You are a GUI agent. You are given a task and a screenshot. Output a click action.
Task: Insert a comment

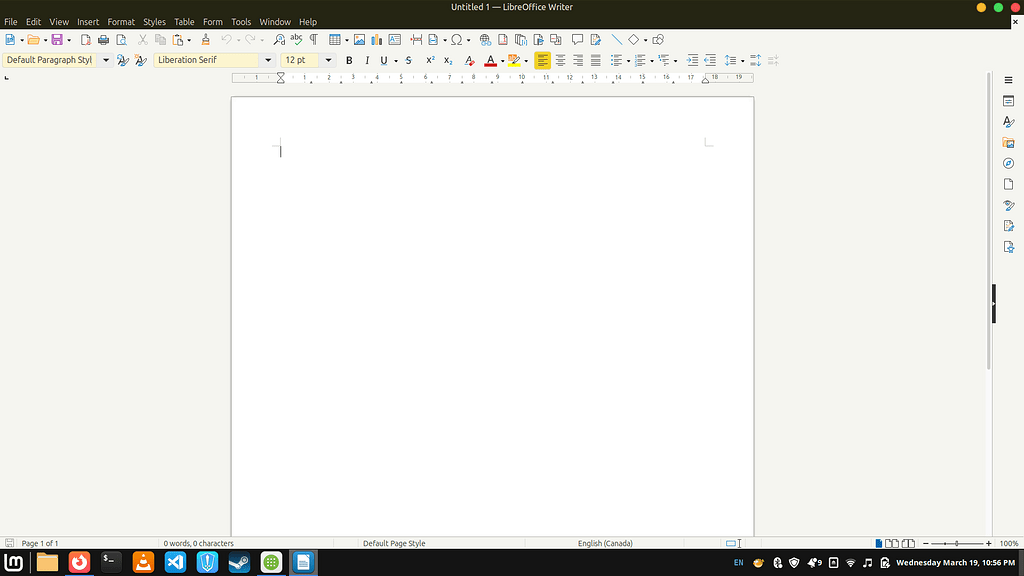578,39
